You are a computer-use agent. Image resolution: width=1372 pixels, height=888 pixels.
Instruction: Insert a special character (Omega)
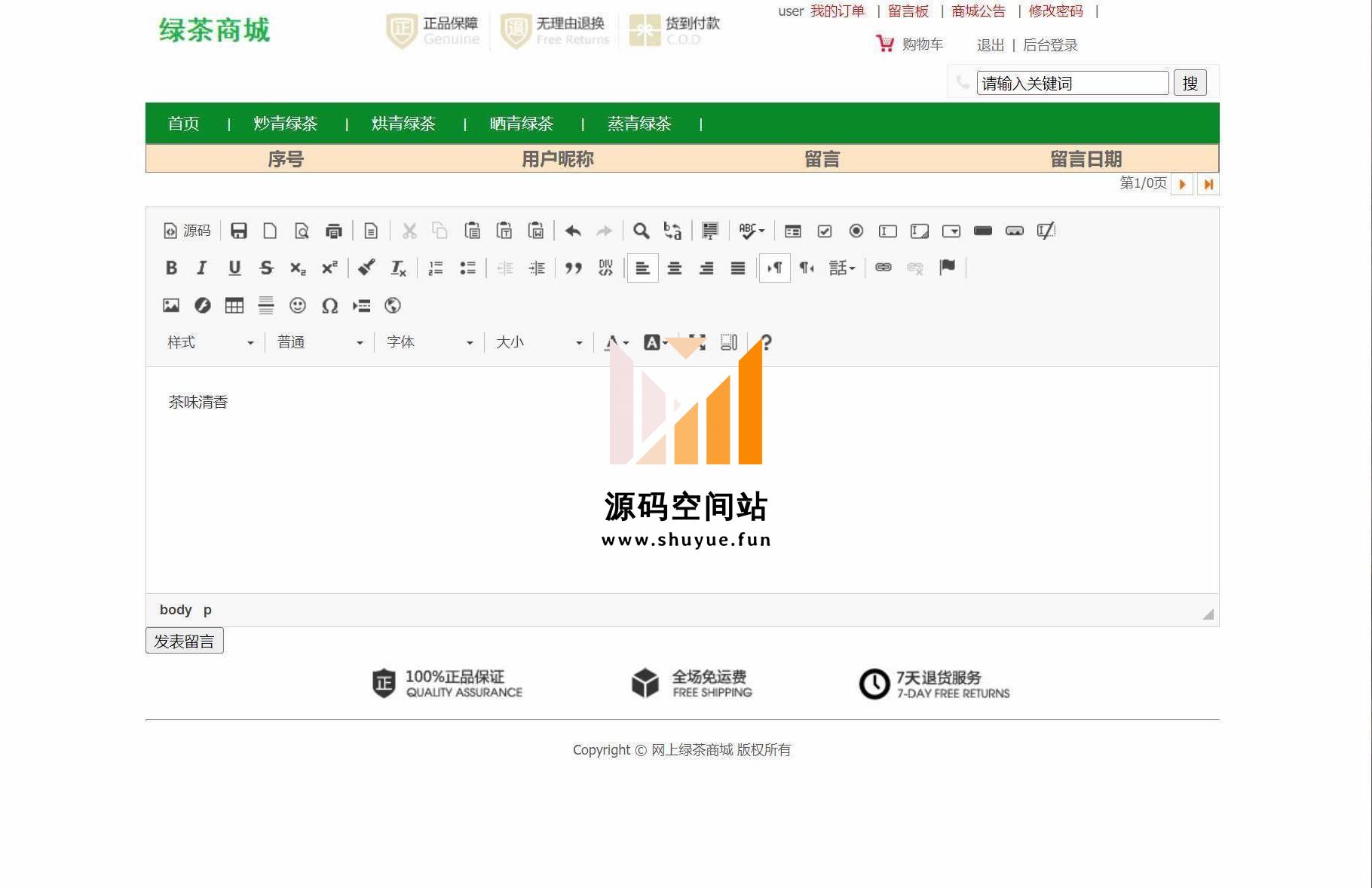pos(329,305)
